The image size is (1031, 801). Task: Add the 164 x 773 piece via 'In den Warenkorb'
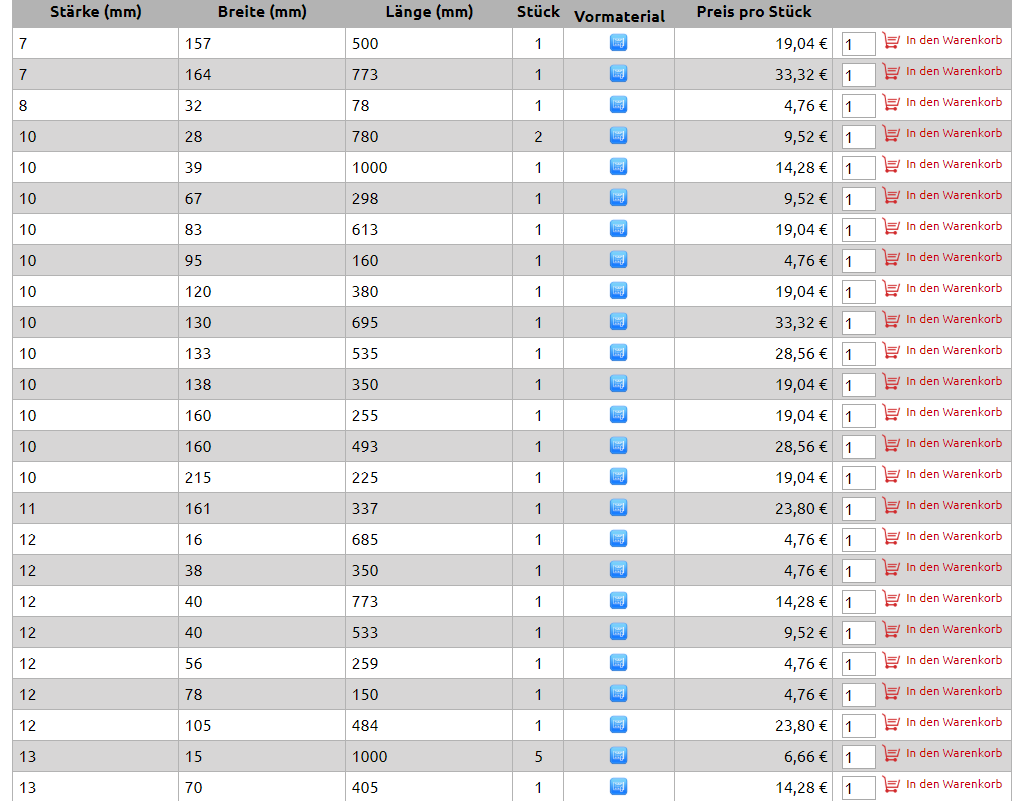coord(954,71)
